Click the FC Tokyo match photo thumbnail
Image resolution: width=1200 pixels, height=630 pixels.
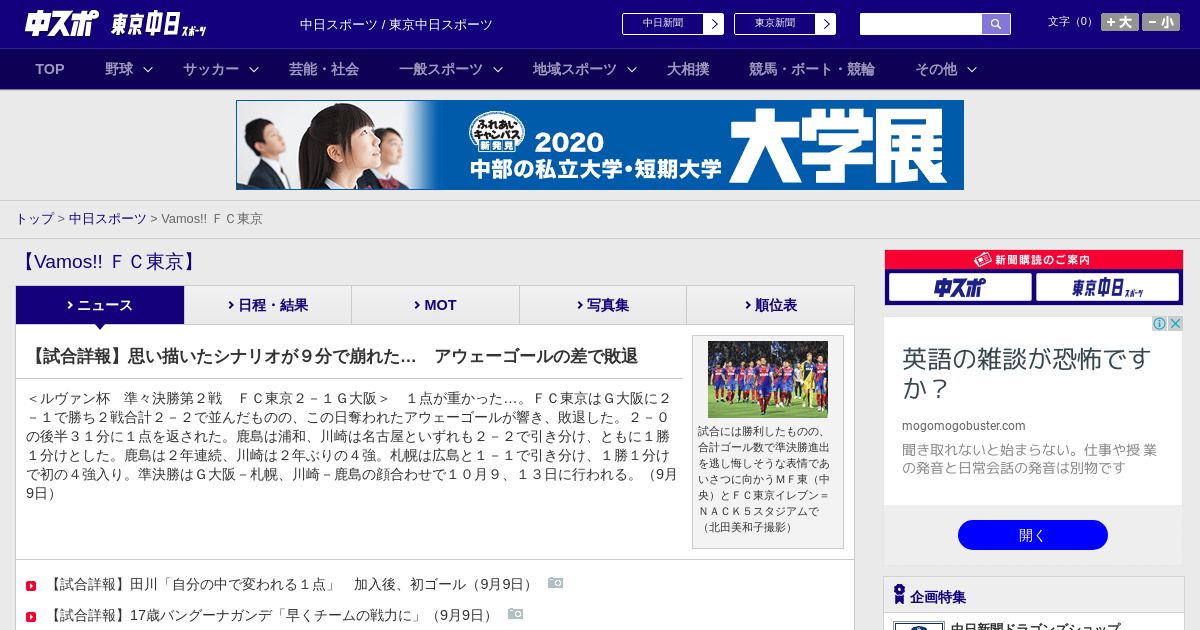click(768, 379)
